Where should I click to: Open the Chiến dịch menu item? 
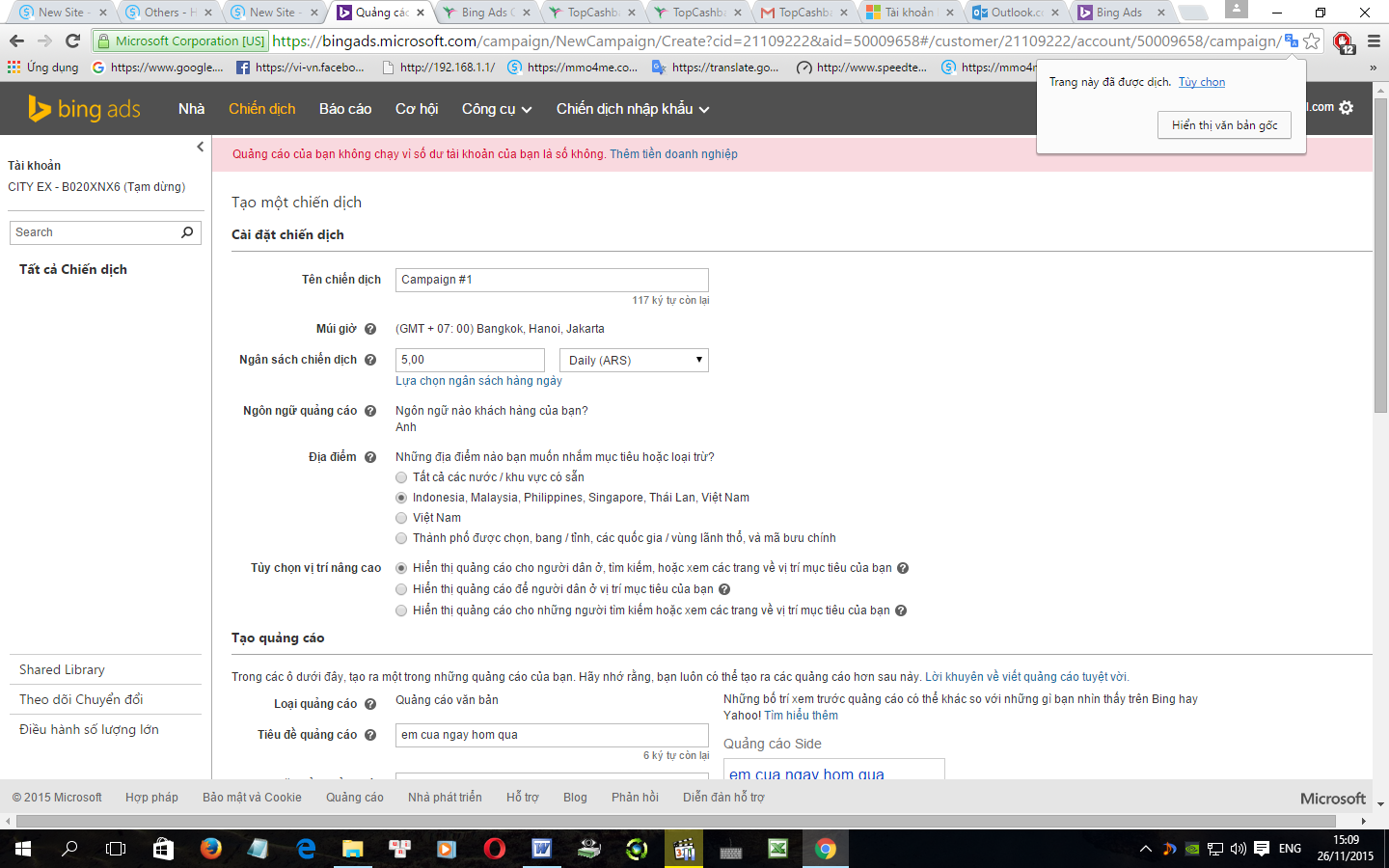pos(262,109)
